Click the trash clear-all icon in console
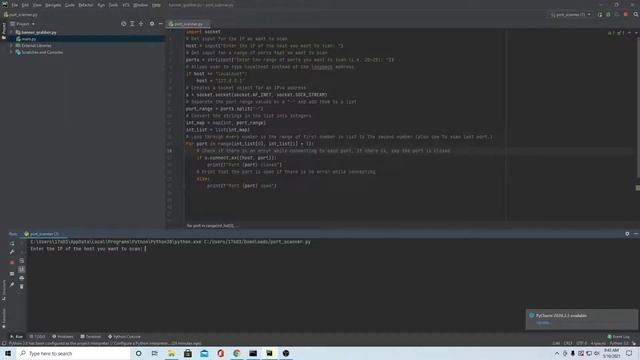Image resolution: width=640 pixels, height=360 pixels. coord(22,287)
